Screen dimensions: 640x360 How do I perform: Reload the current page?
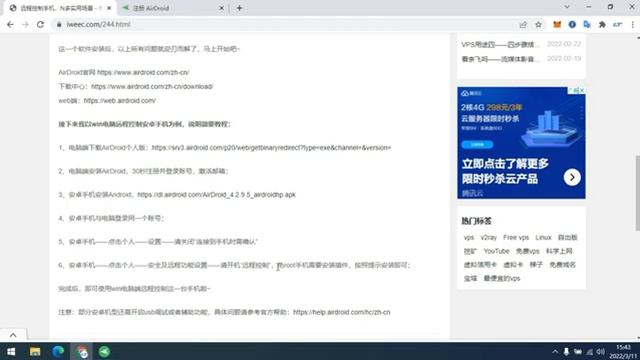click(40, 24)
